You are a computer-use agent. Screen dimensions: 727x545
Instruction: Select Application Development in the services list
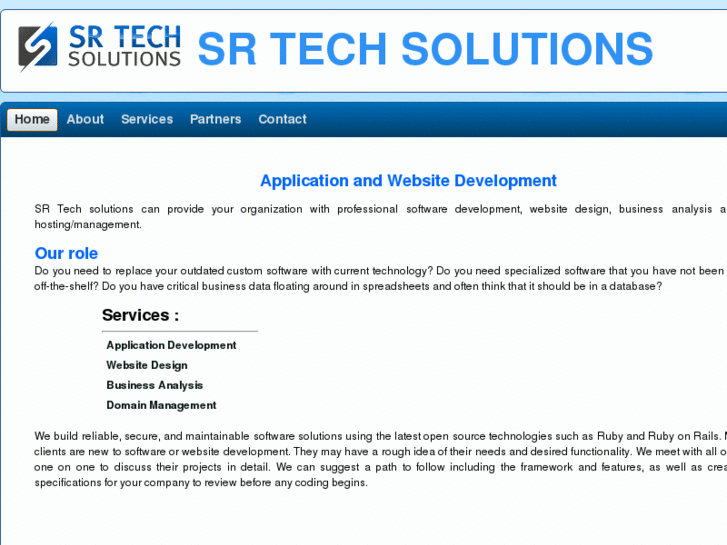coord(171,345)
